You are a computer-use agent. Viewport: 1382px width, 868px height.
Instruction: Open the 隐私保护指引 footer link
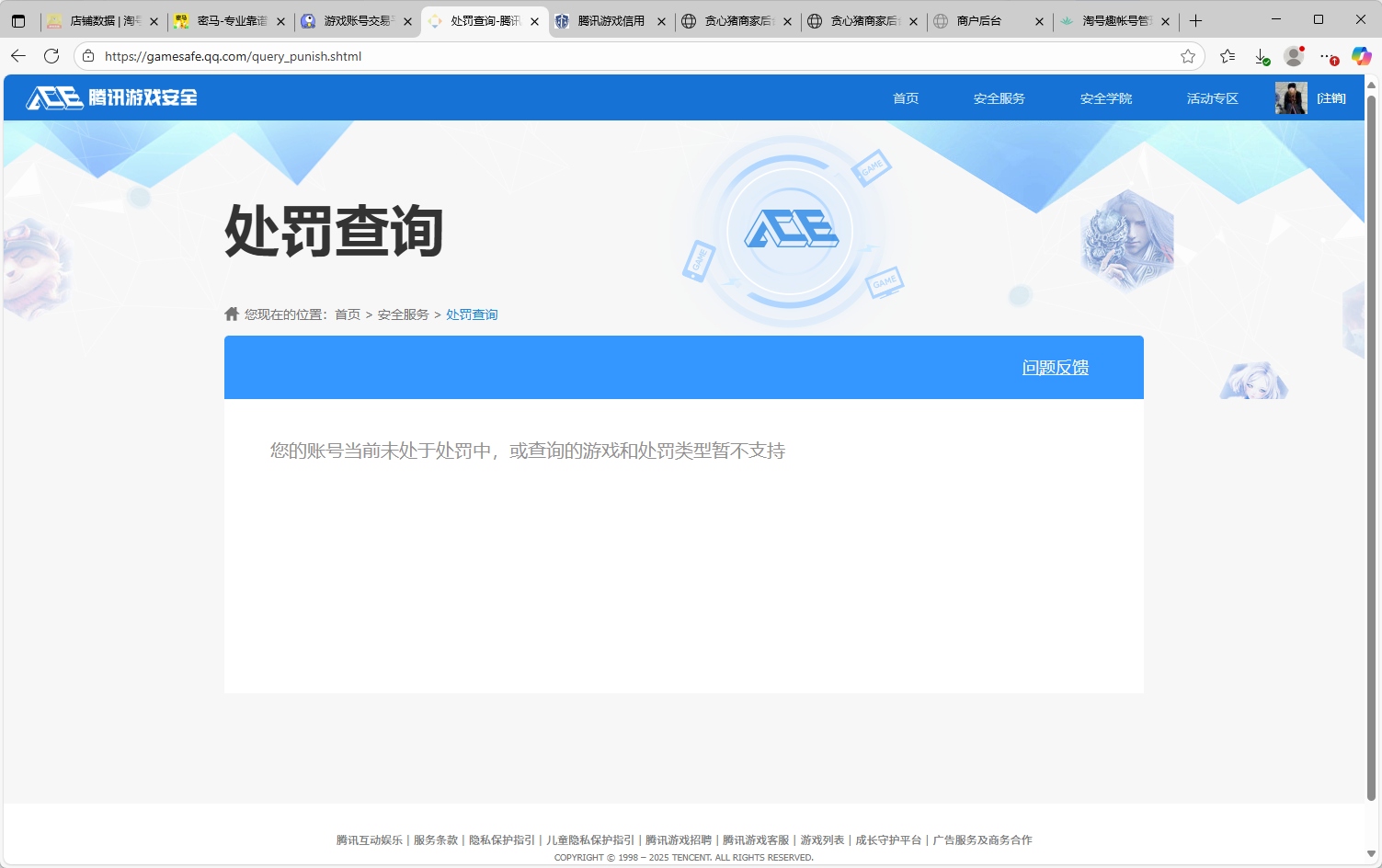coord(503,839)
